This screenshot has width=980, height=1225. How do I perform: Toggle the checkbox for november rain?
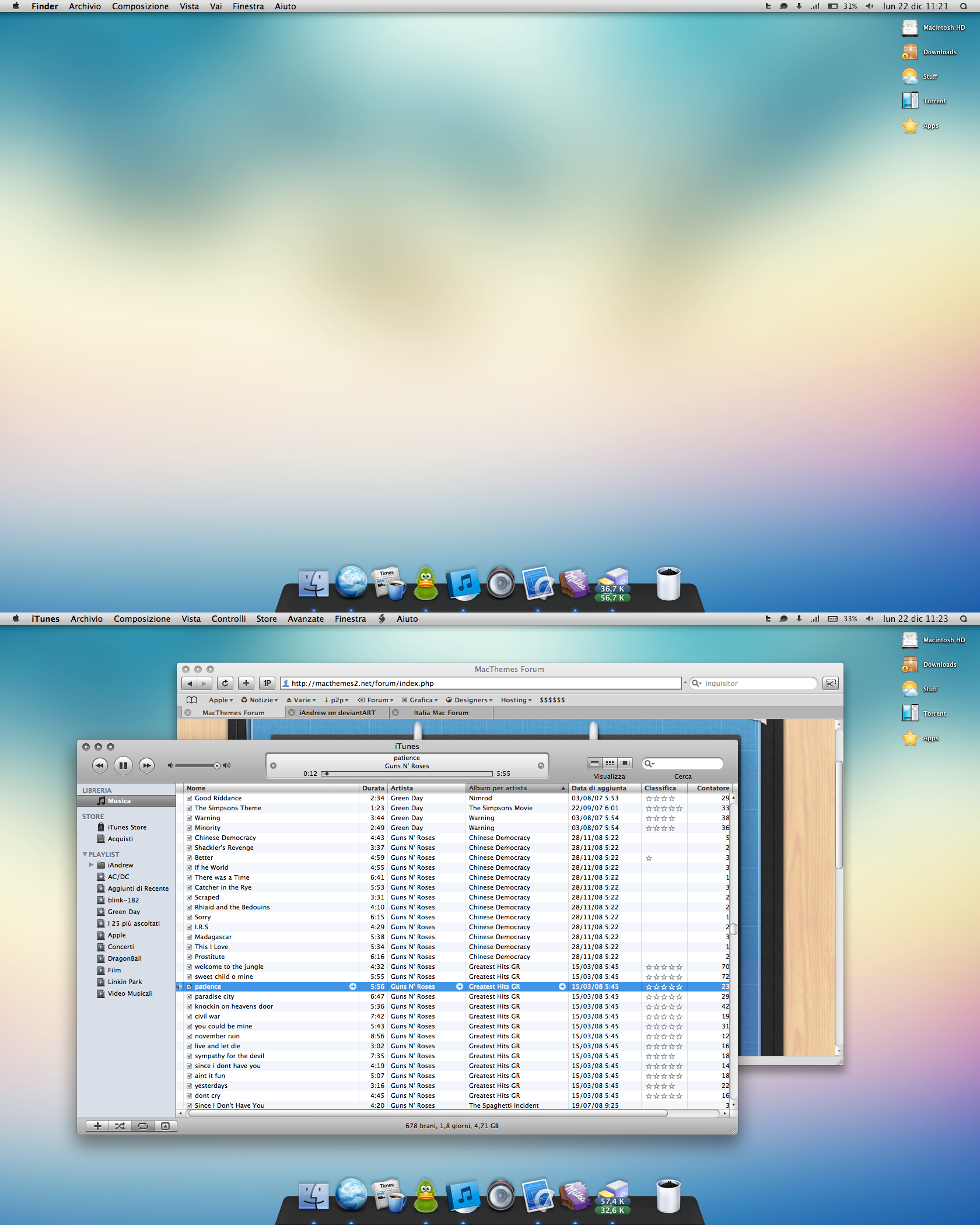190,1036
